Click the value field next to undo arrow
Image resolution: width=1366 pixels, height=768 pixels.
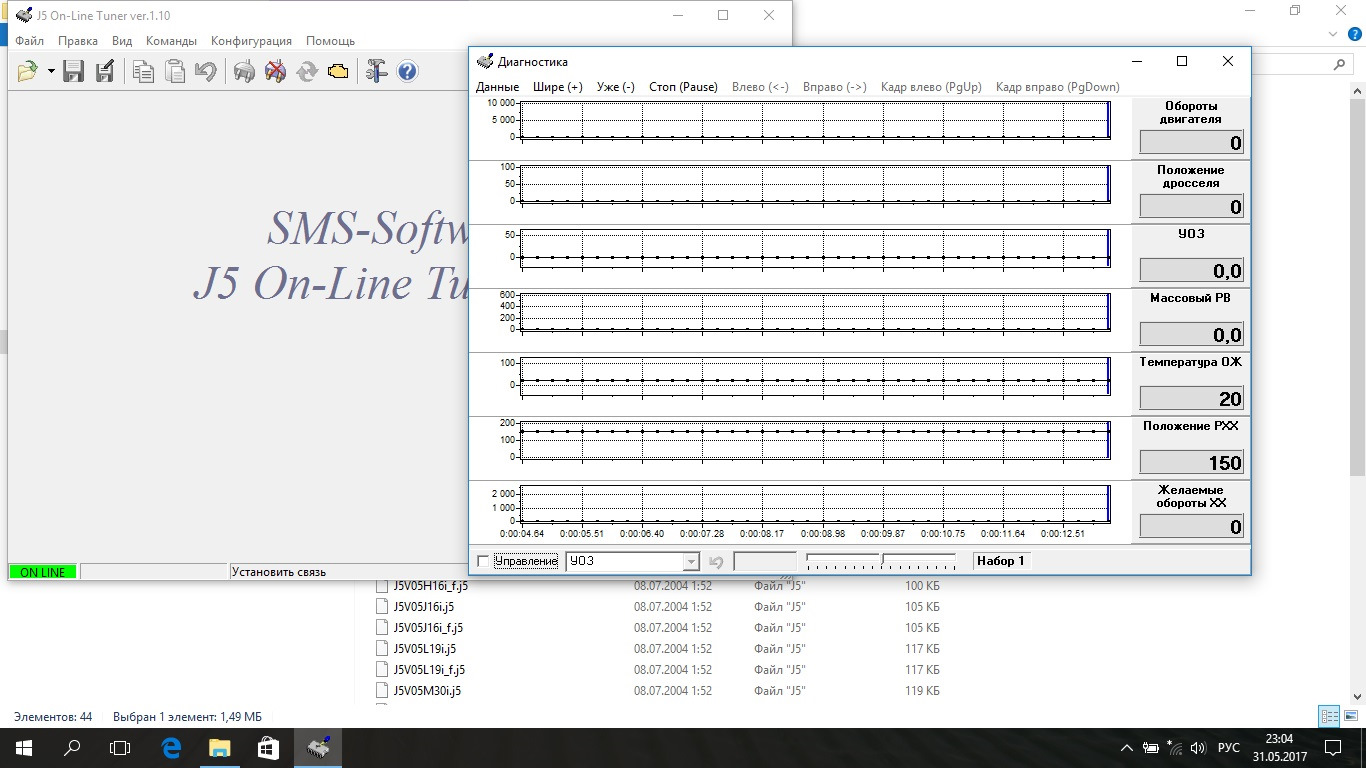pyautogui.click(x=765, y=562)
